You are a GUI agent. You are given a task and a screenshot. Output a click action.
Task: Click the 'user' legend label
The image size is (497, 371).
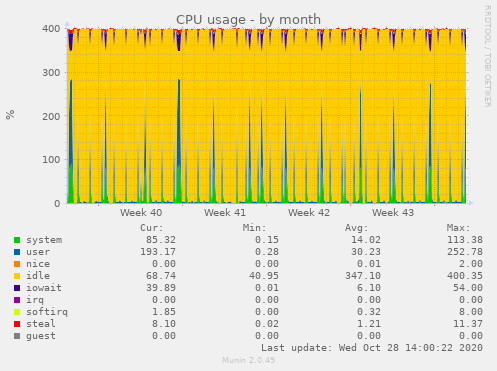tap(38, 252)
